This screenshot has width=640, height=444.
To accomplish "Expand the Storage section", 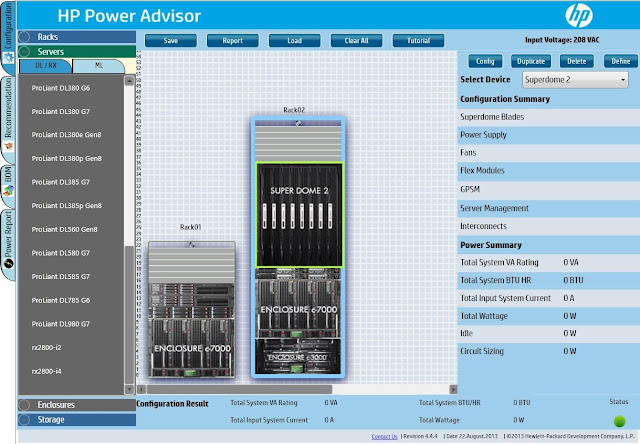I will click(77, 420).
